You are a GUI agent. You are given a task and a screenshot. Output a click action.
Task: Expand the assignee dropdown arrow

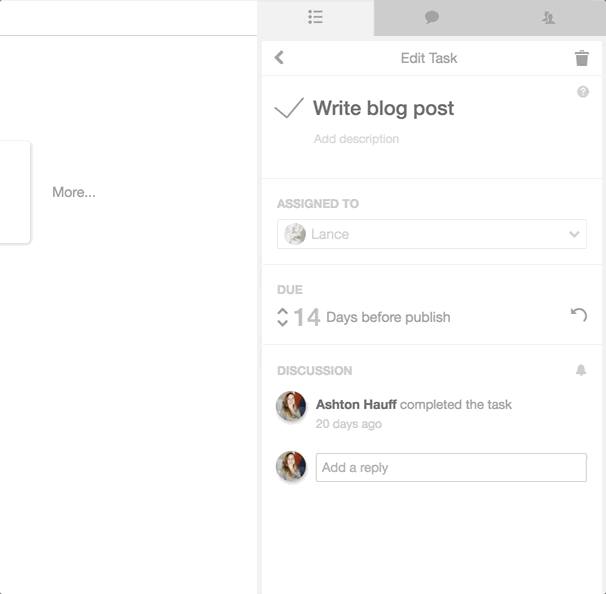click(574, 234)
